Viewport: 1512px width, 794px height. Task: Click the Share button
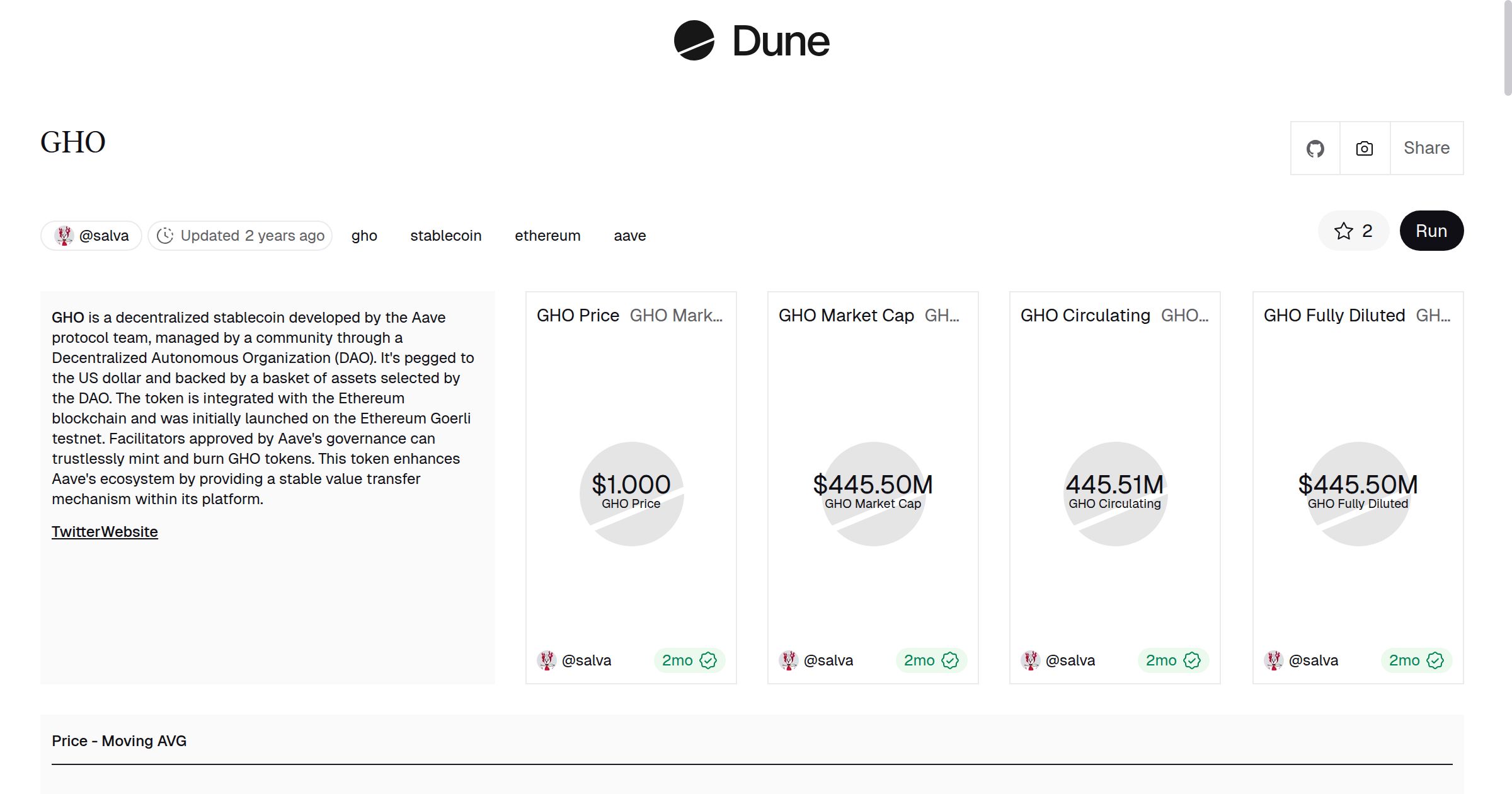1426,148
